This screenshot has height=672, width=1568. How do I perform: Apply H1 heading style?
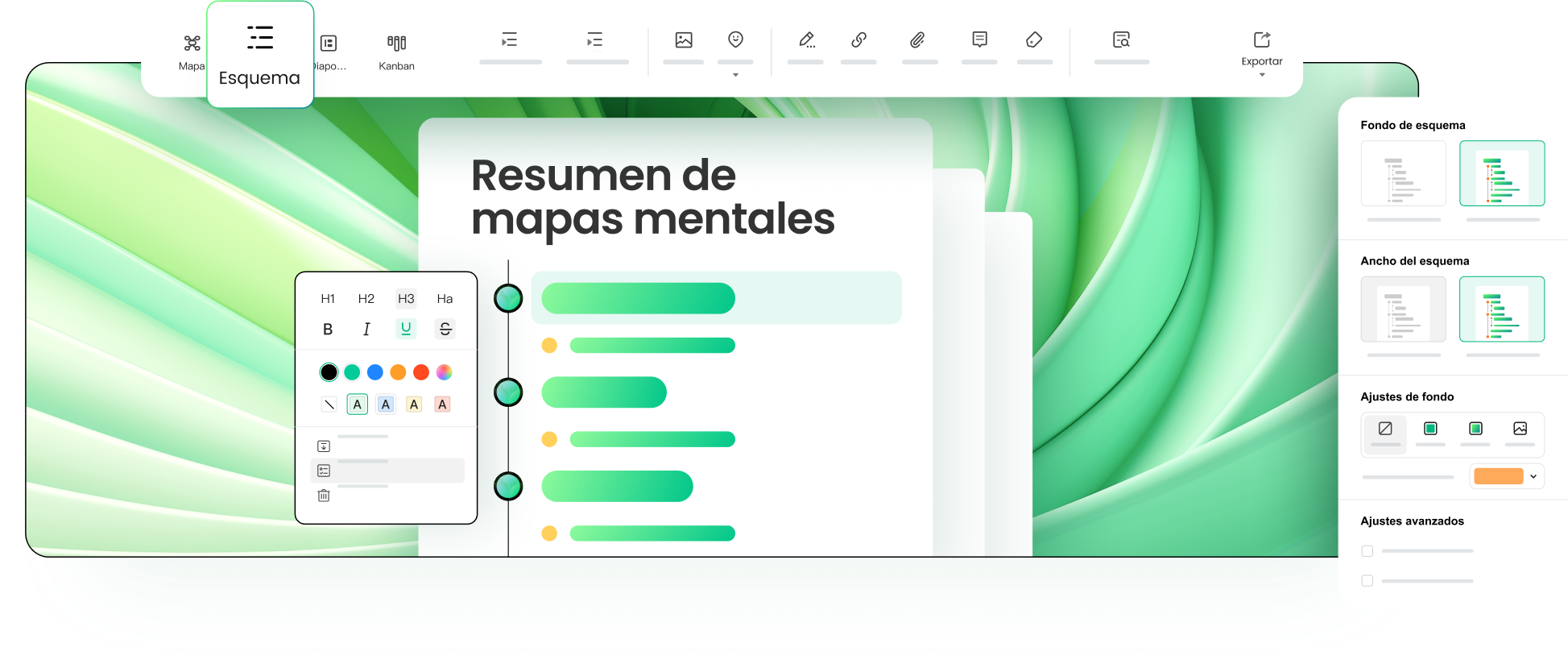click(328, 298)
